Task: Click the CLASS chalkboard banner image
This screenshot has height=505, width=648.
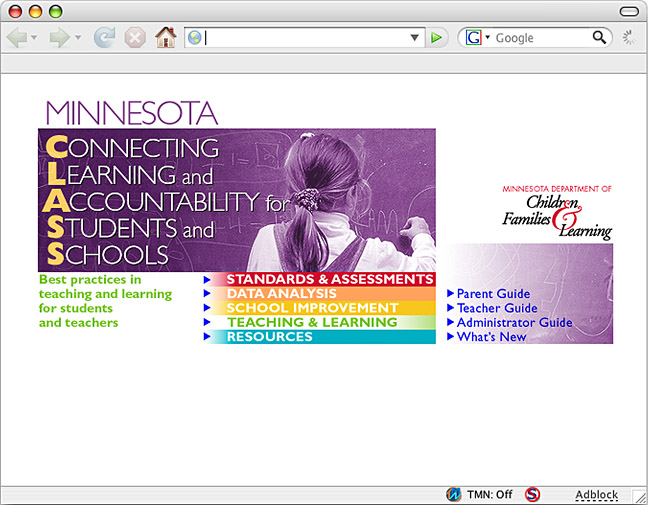Action: 237,200
